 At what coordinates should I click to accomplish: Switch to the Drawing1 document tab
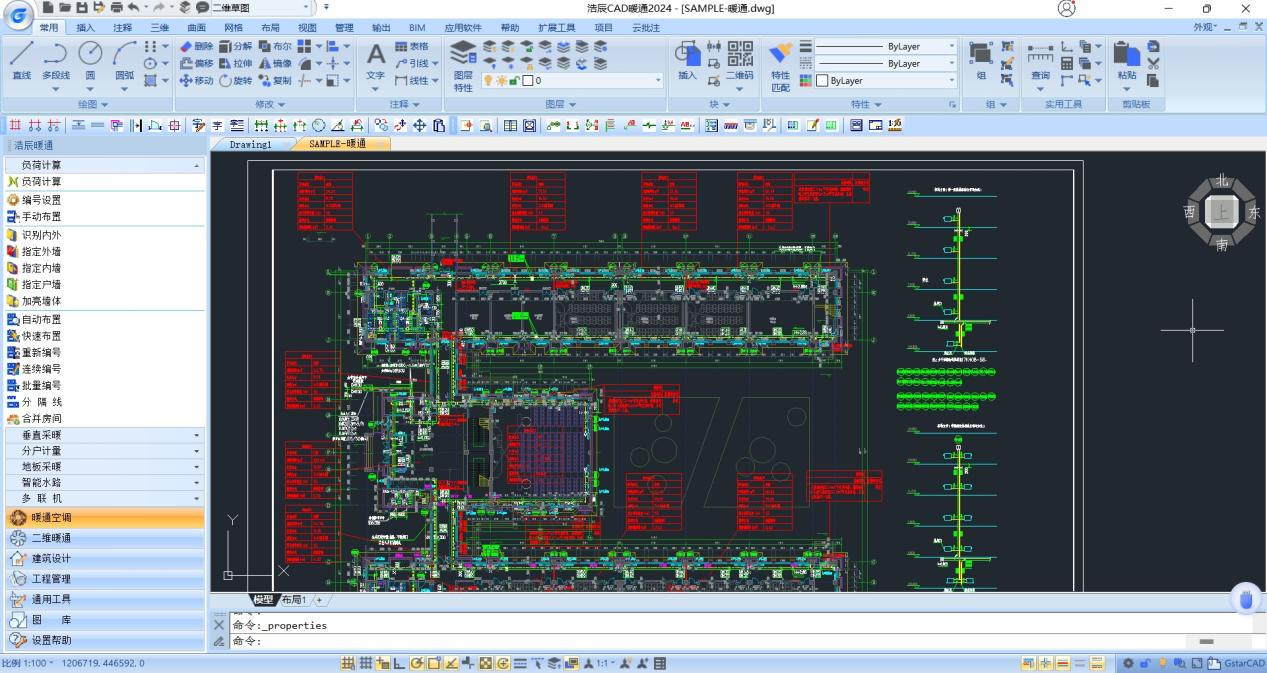click(250, 144)
